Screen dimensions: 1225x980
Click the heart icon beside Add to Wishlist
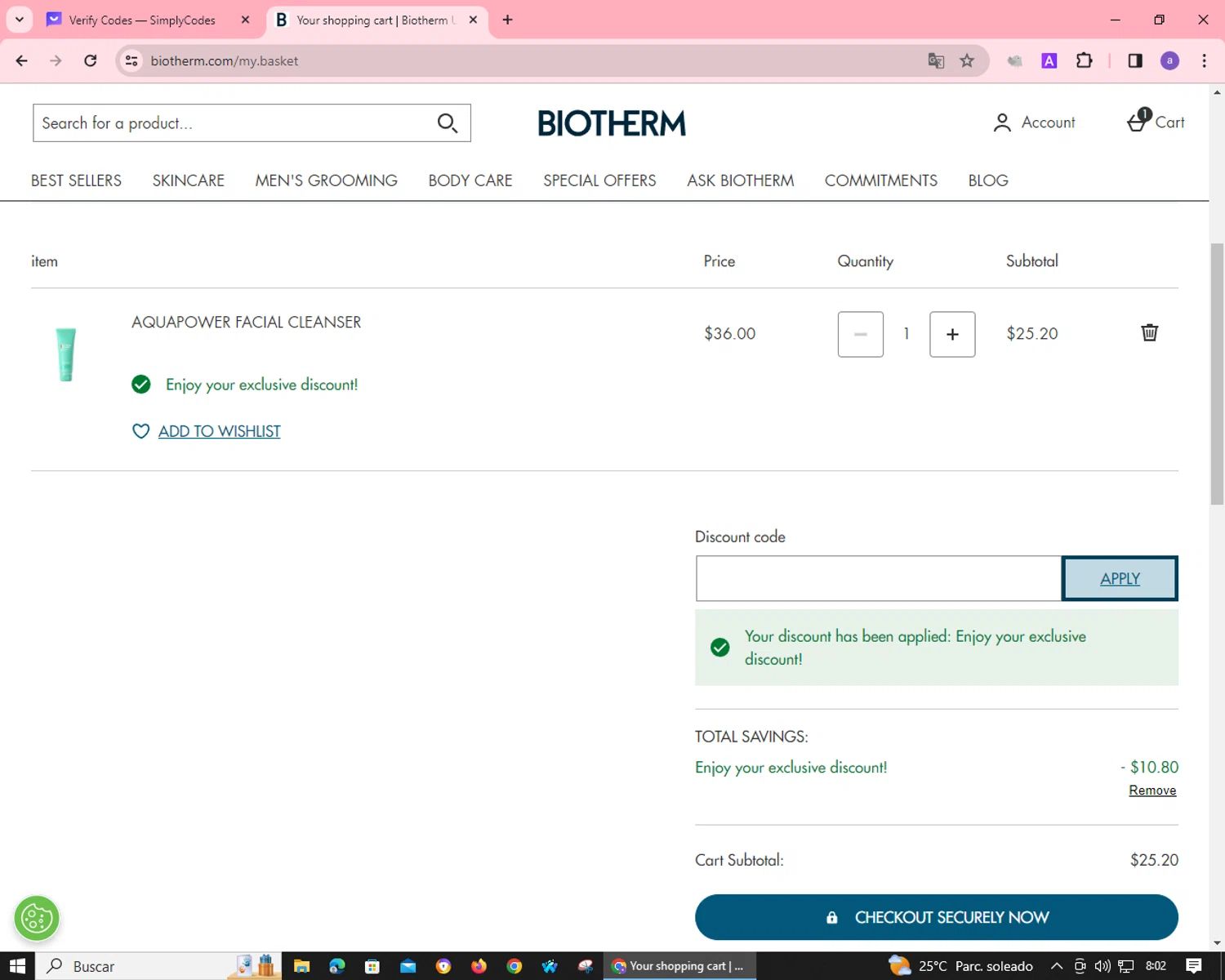pyautogui.click(x=140, y=431)
